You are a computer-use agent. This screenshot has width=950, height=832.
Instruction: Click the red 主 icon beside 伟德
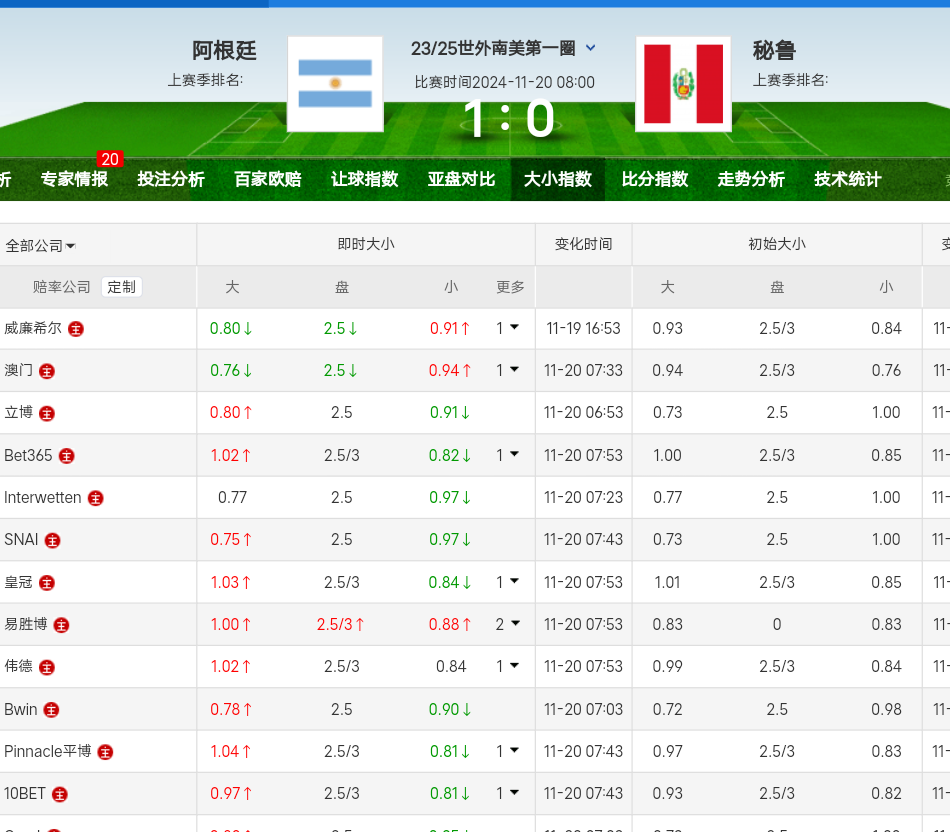click(x=47, y=667)
